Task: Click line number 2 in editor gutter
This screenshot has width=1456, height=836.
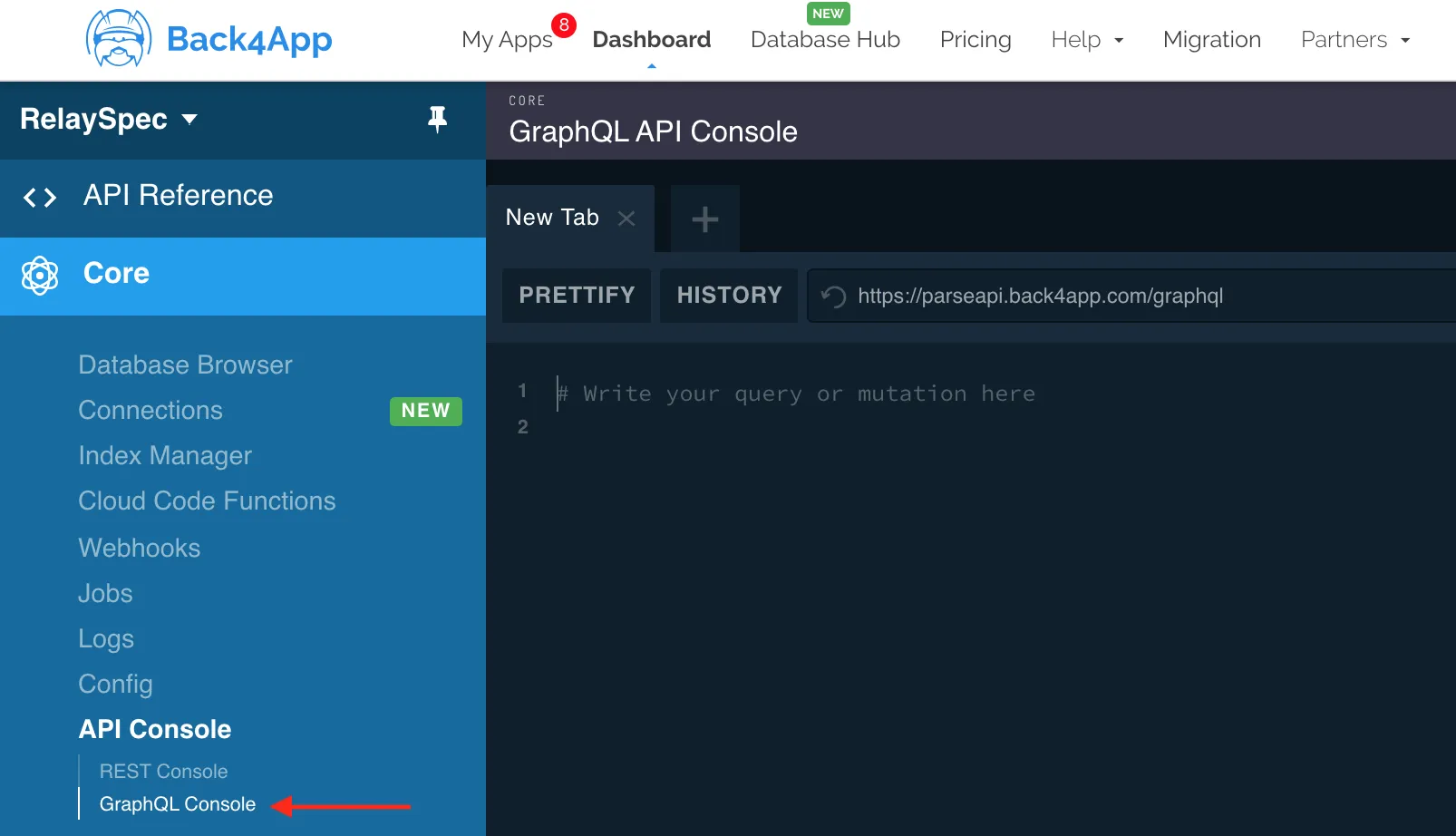Action: tap(523, 427)
